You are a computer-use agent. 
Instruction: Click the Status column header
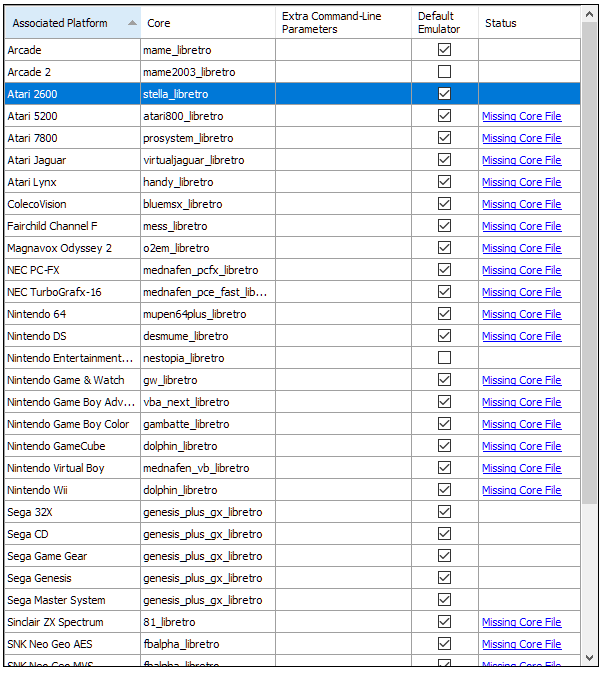coord(529,23)
